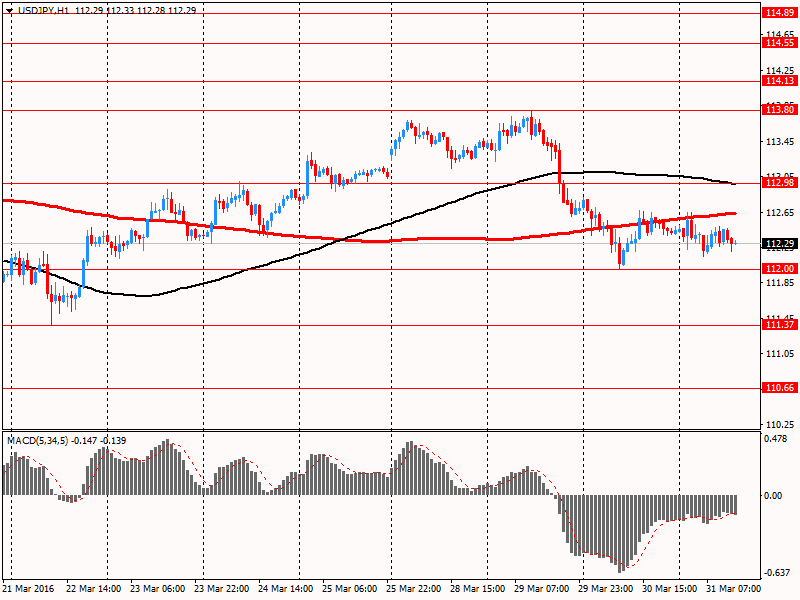Viewport: 800px width, 600px height.
Task: Select the 114.55 red price level label
Action: click(x=780, y=43)
